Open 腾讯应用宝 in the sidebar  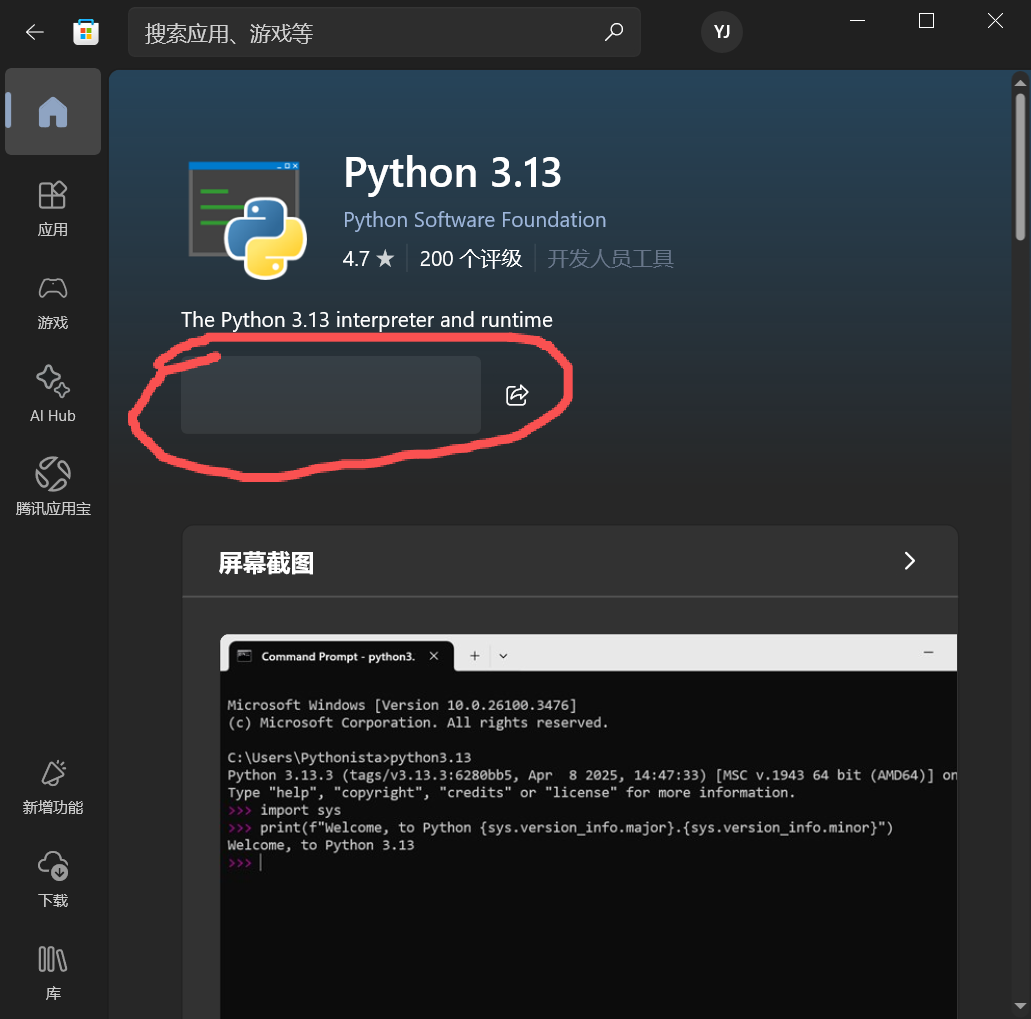53,488
